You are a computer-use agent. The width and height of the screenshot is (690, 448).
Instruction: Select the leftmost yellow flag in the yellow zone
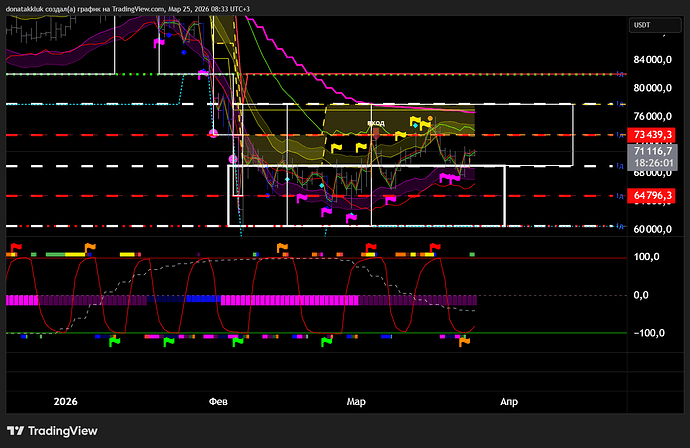click(335, 148)
